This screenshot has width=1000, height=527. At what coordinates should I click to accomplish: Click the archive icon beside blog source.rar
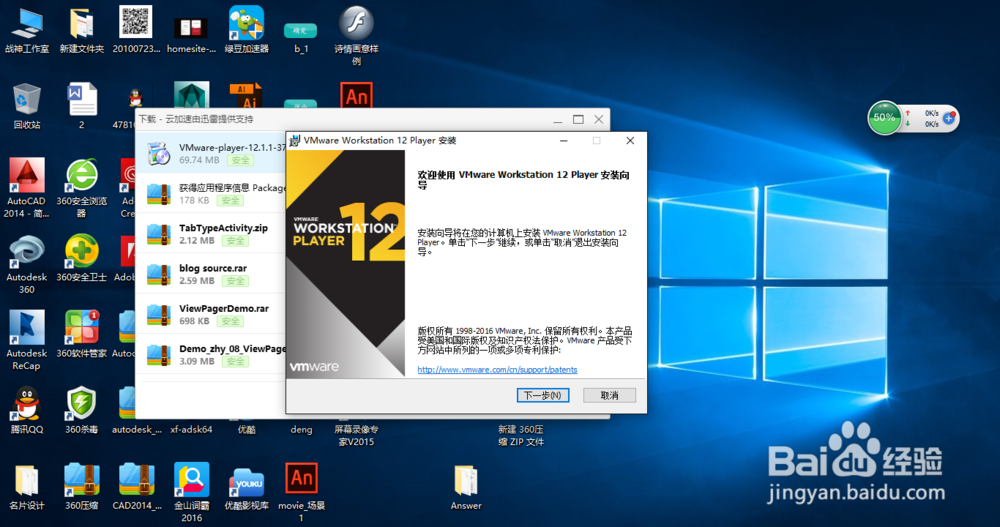click(158, 274)
